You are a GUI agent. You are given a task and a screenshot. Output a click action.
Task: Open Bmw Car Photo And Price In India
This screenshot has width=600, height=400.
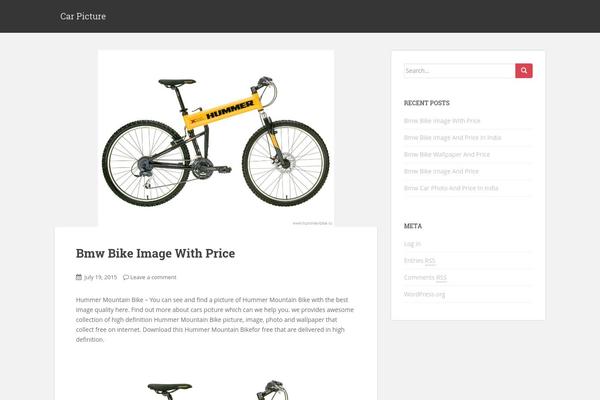[451, 188]
